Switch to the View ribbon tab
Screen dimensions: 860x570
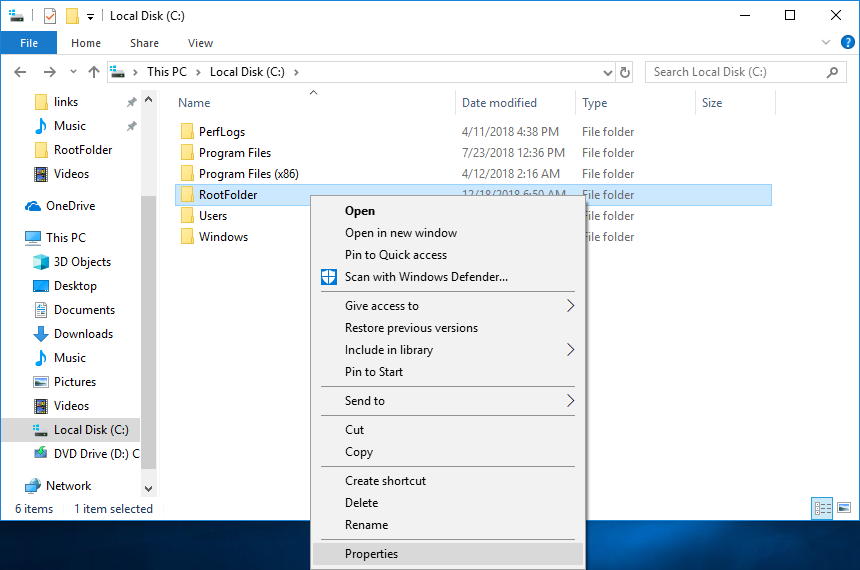[x=200, y=43]
